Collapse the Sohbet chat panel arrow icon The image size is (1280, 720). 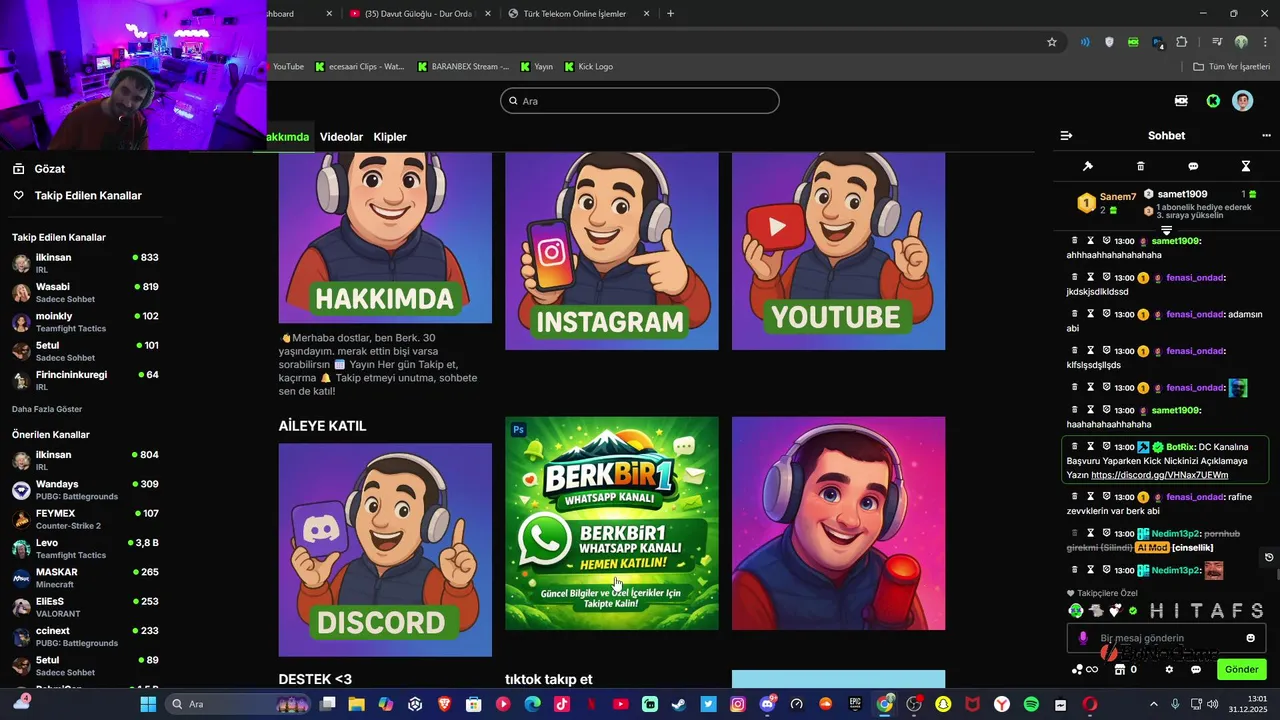(x=1066, y=136)
